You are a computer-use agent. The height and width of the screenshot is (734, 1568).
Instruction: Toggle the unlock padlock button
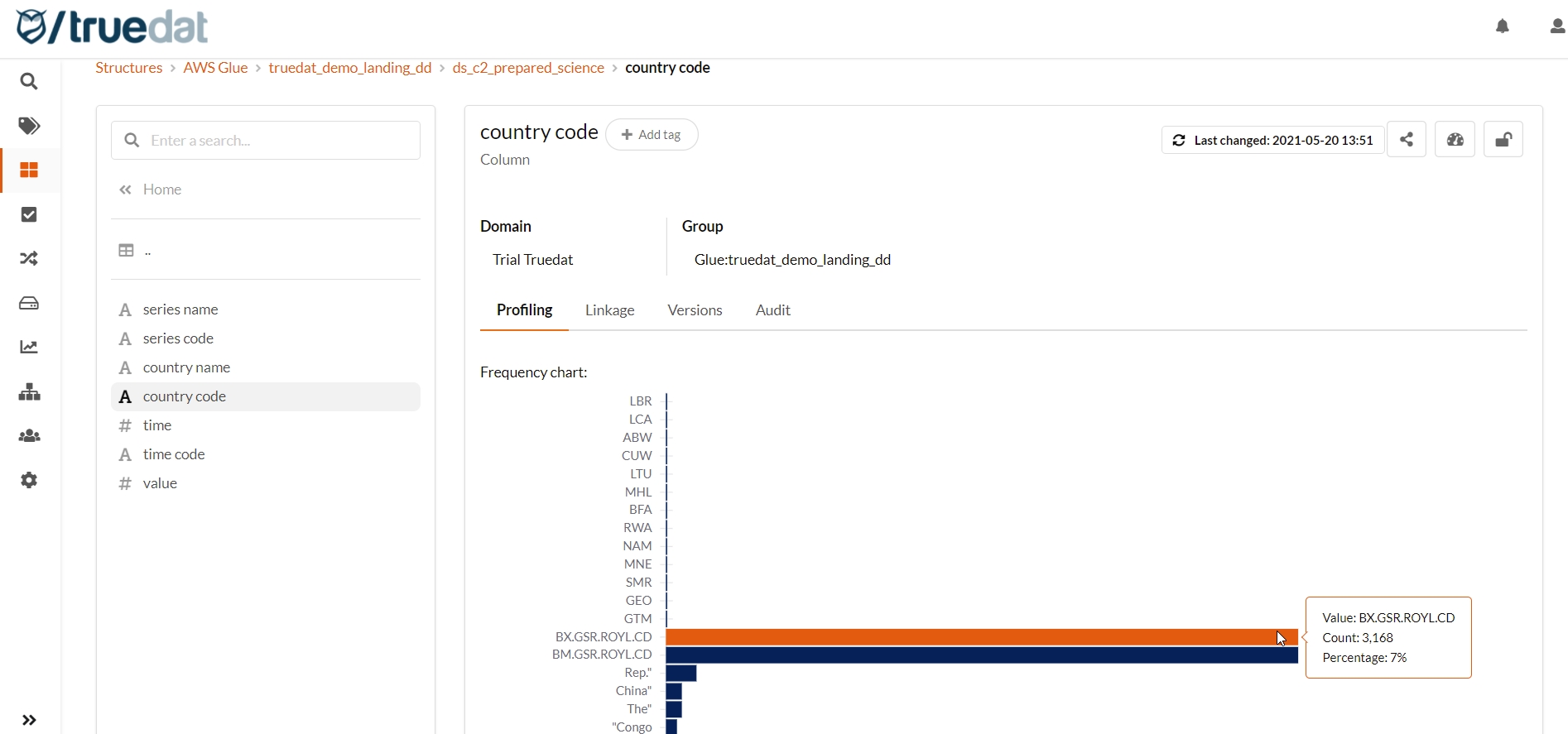click(1503, 140)
